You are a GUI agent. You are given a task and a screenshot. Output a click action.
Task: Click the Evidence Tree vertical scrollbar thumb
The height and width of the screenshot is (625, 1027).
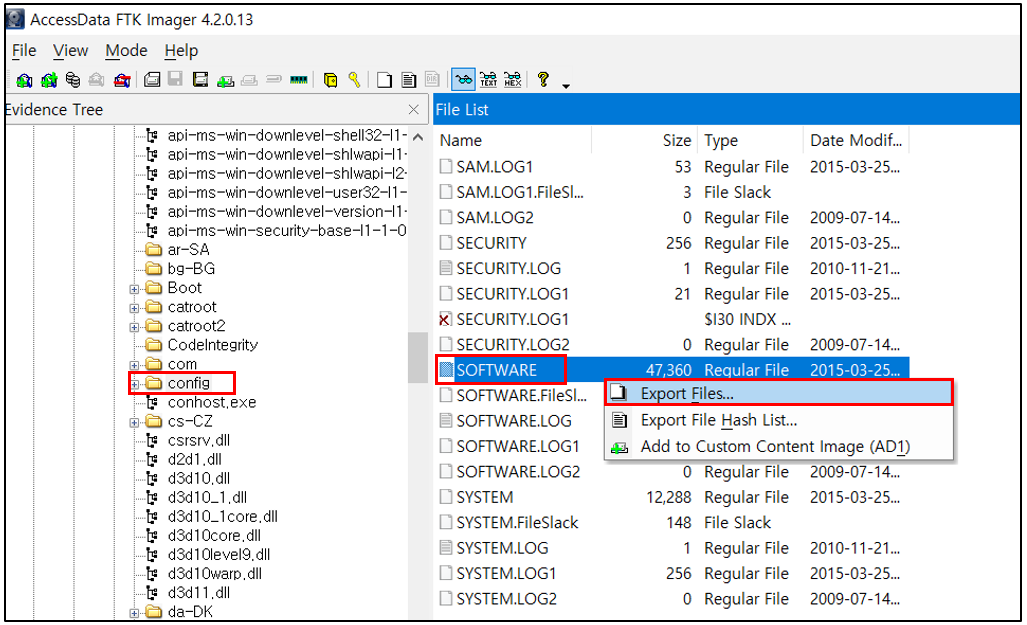click(x=418, y=358)
